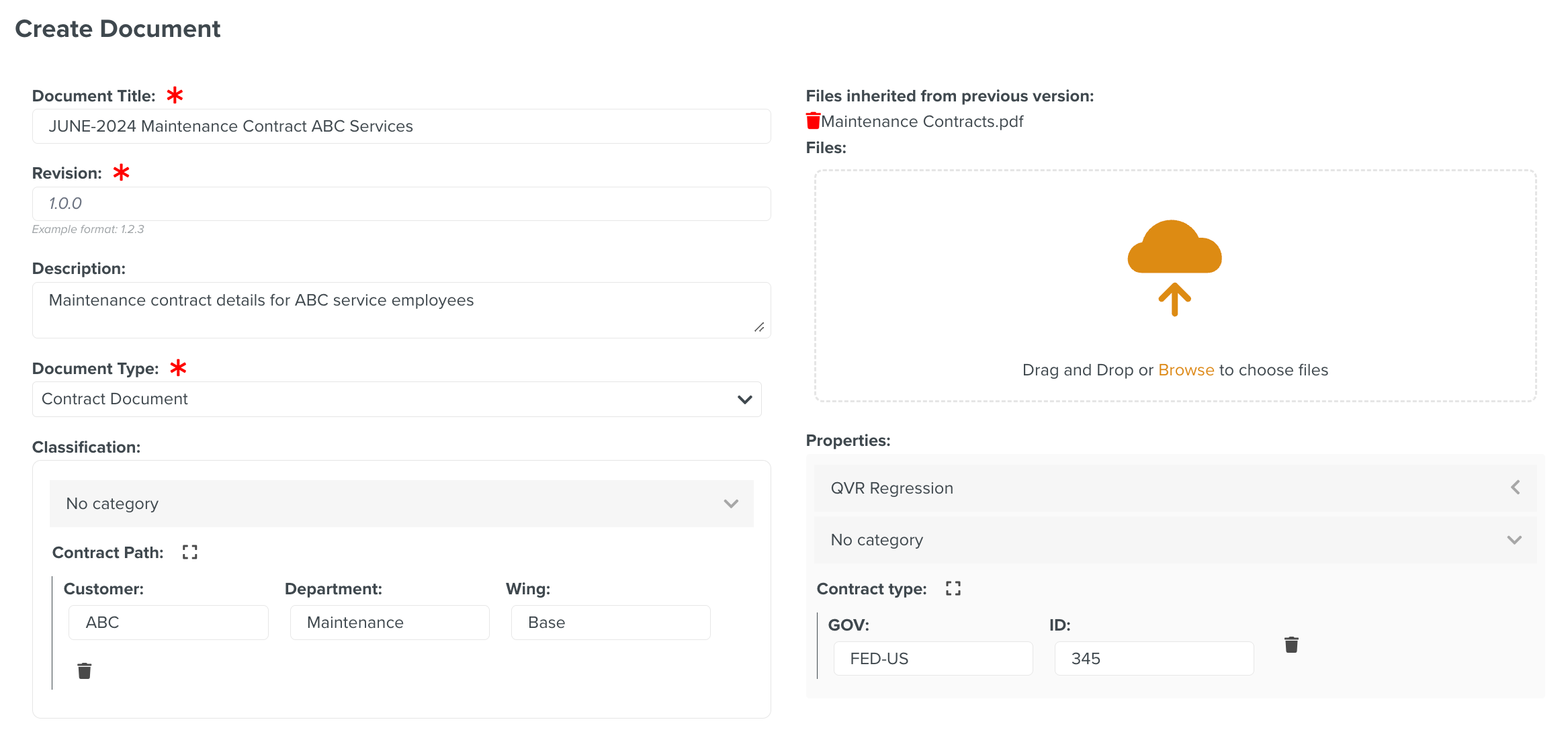Edit the Department field showing Maintenance
Image resolution: width=1568 pixels, height=732 pixels.
click(x=390, y=623)
